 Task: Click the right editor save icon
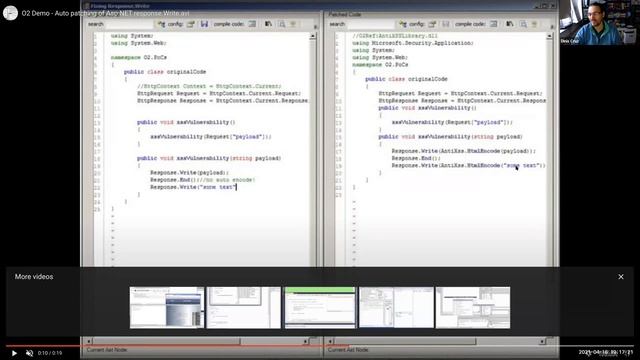(x=445, y=24)
